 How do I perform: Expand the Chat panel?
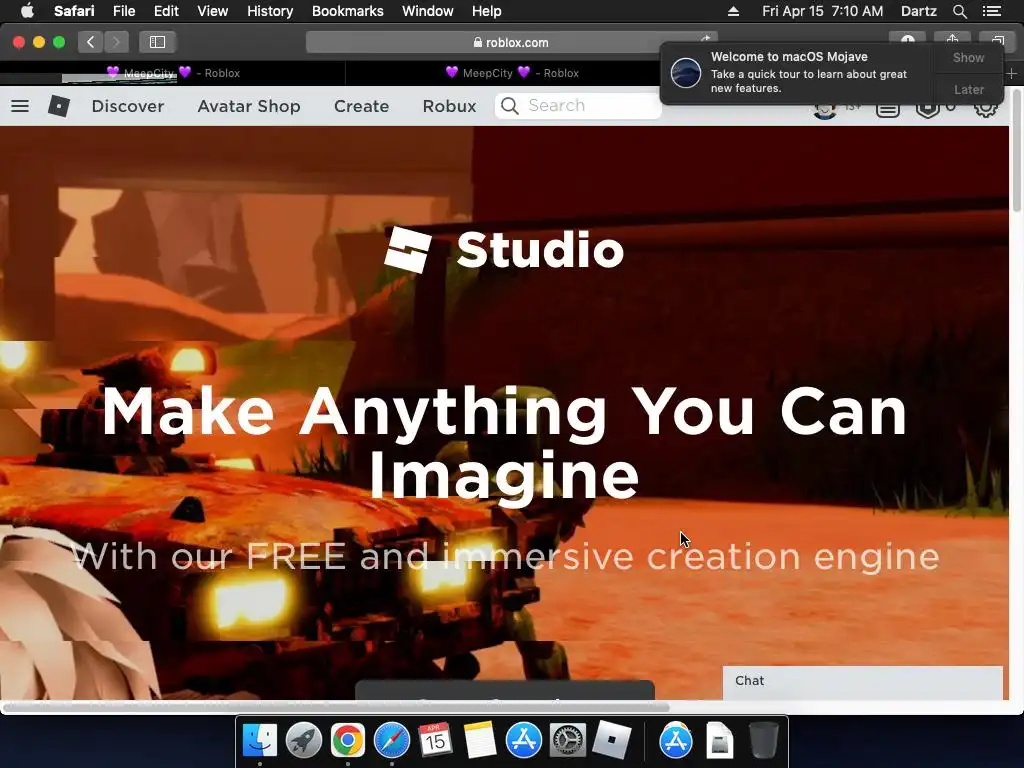pyautogui.click(x=863, y=682)
